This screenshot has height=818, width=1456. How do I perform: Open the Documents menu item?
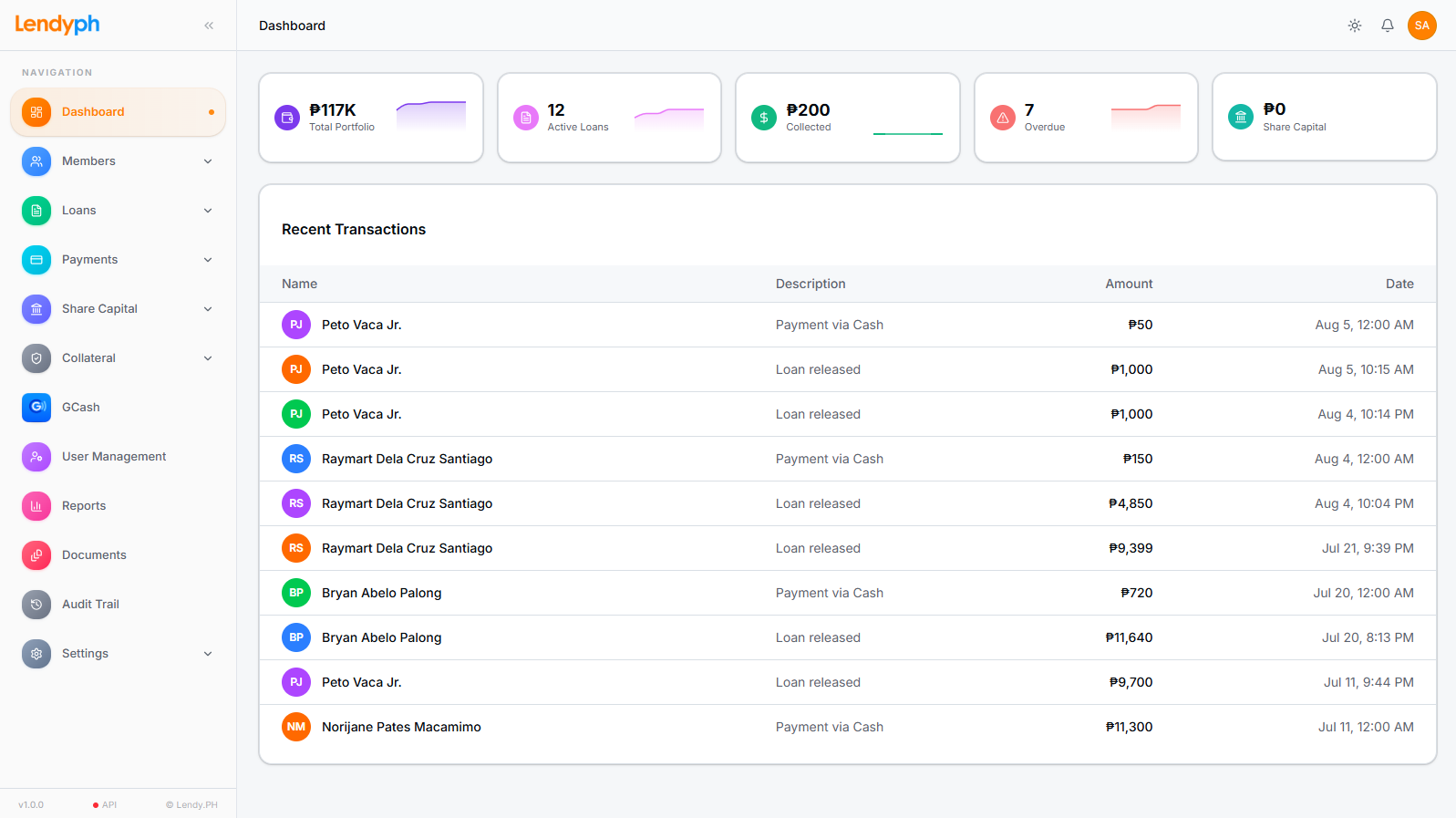(119, 555)
